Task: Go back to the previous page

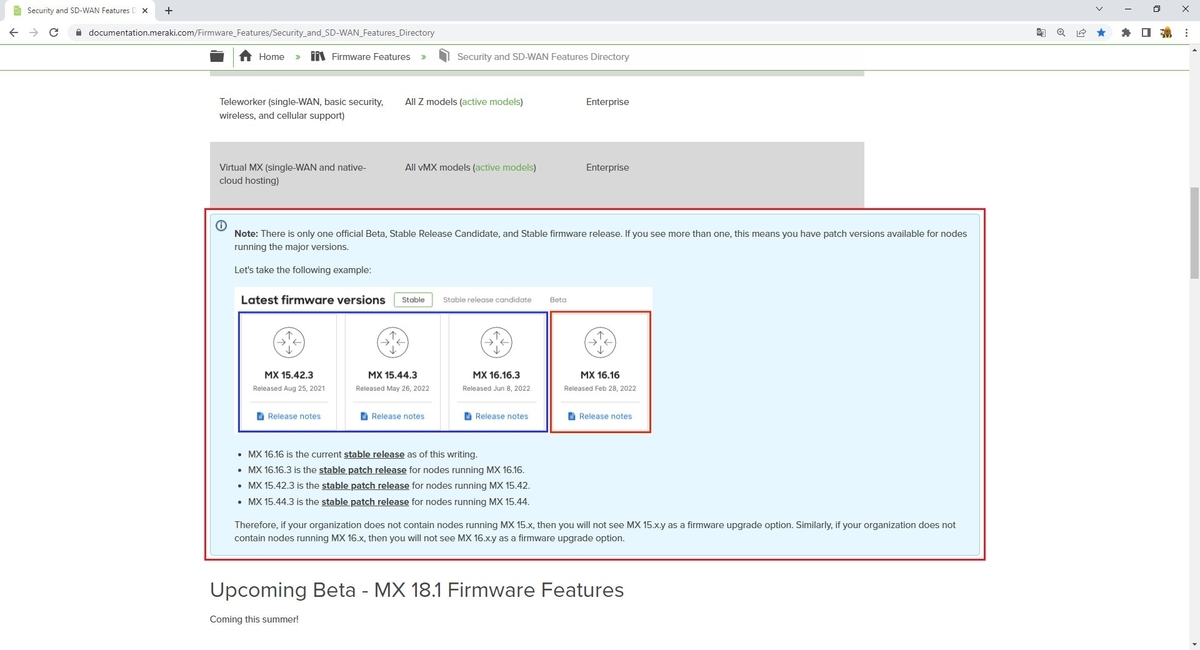Action: tap(14, 32)
